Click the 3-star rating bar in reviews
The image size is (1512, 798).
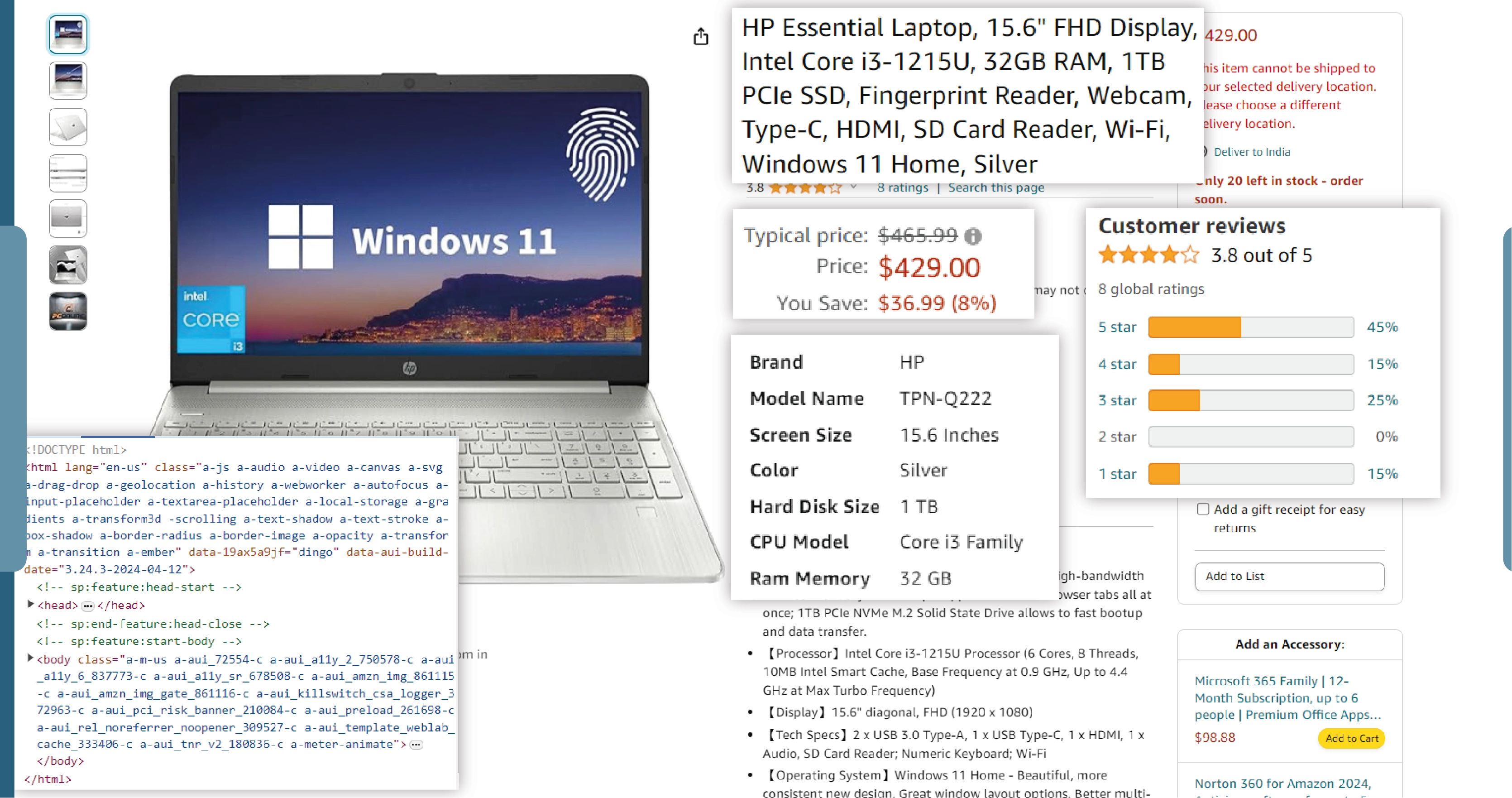pyautogui.click(x=1252, y=400)
